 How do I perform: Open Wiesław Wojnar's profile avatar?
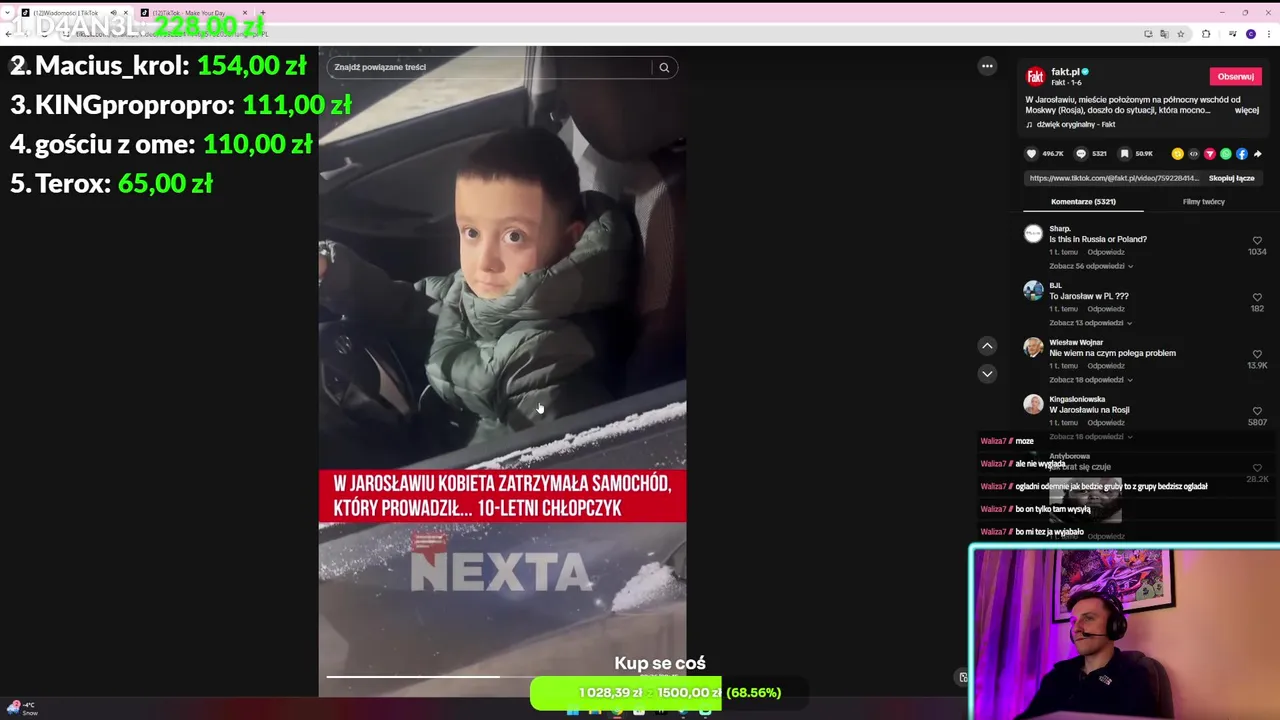tap(1033, 347)
